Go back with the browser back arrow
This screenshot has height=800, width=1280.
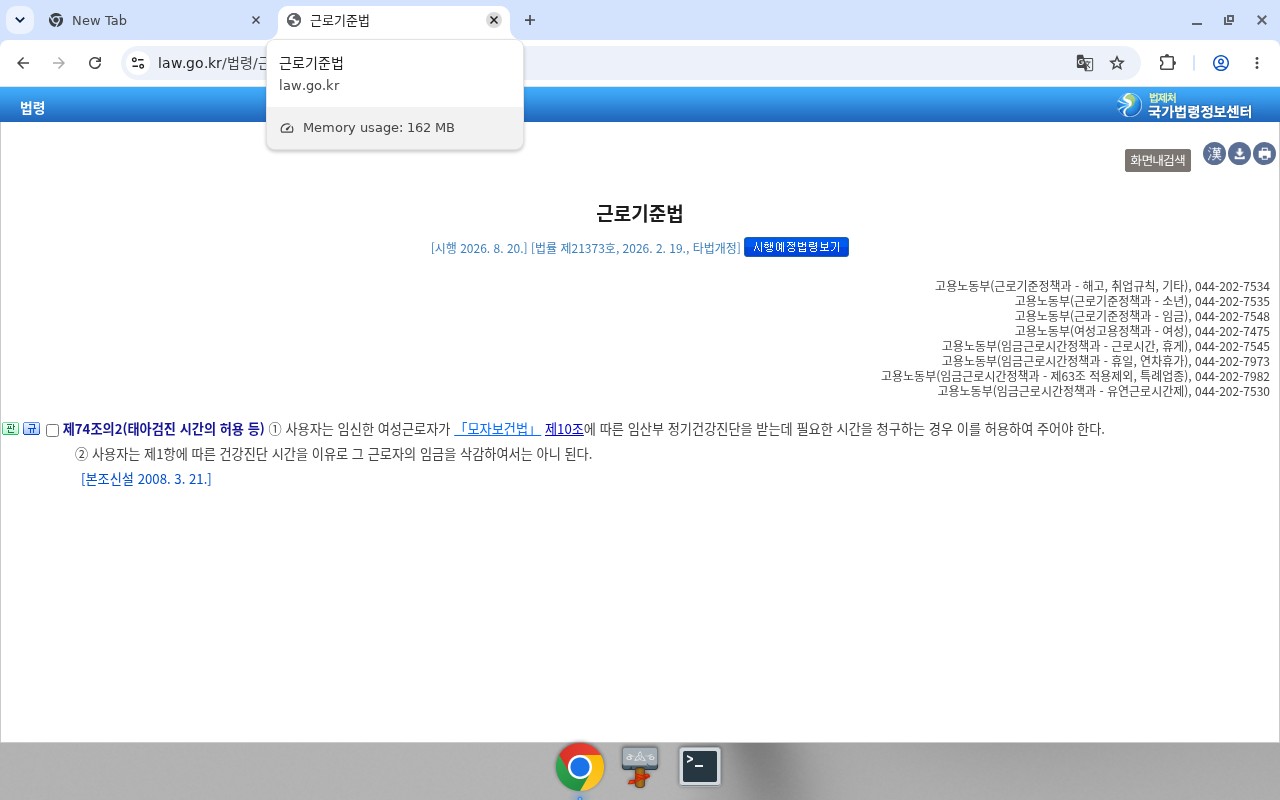point(23,63)
